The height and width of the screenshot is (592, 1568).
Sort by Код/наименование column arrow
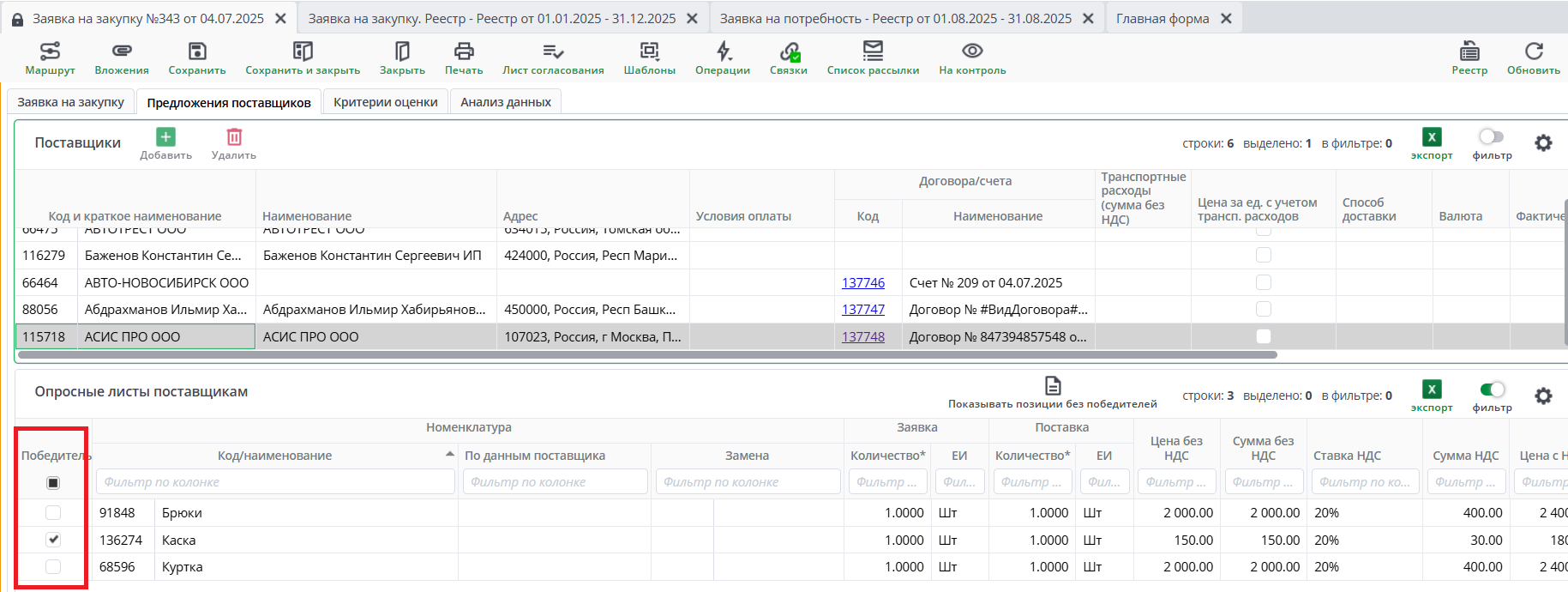[x=450, y=454]
